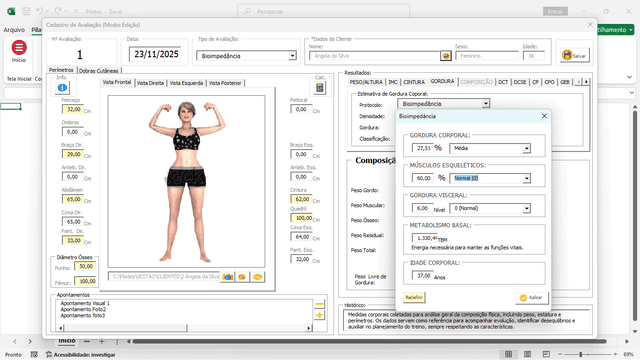Click the Excel zoom slider
Screen dimensions: 640x360
tap(580, 354)
